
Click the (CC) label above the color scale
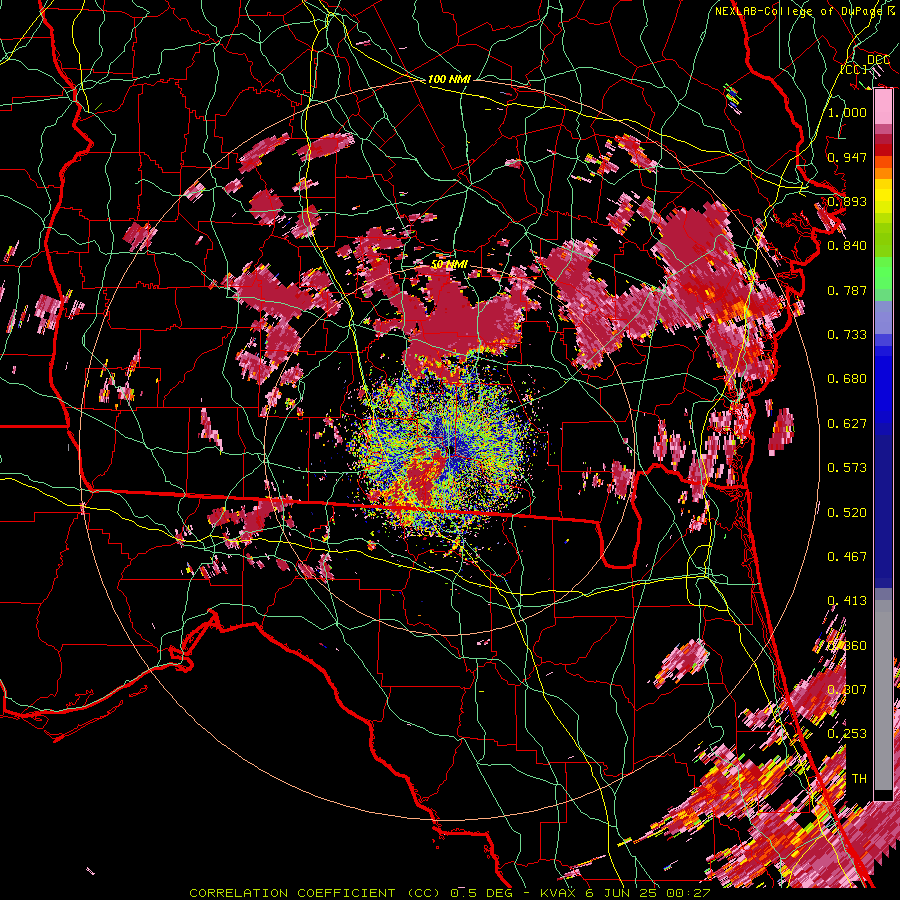pyautogui.click(x=854, y=69)
